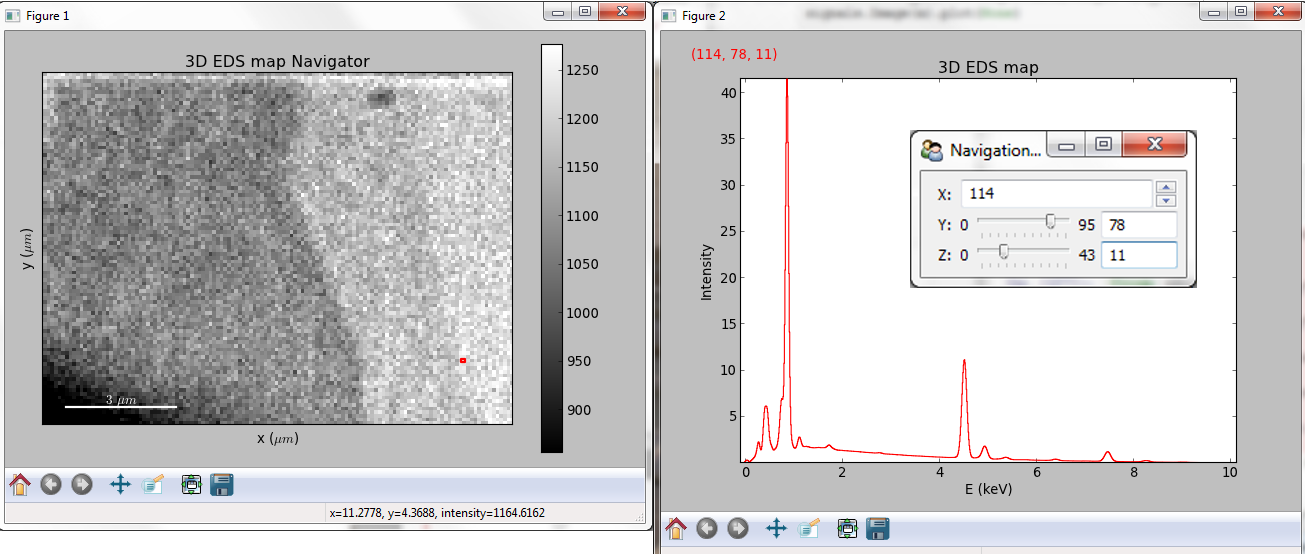The image size is (1305, 554).
Task: Click the Z slider handle in Navigation dialog
Action: [x=1003, y=251]
